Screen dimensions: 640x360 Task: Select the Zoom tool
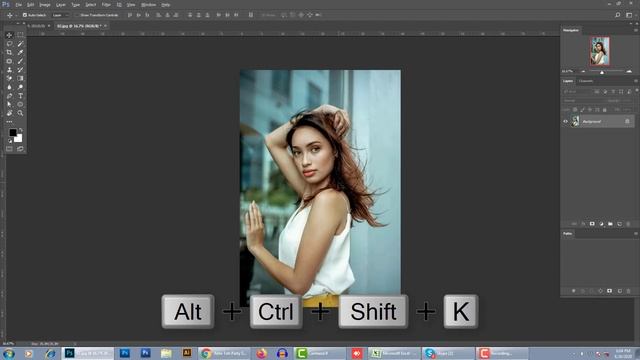click(20, 113)
